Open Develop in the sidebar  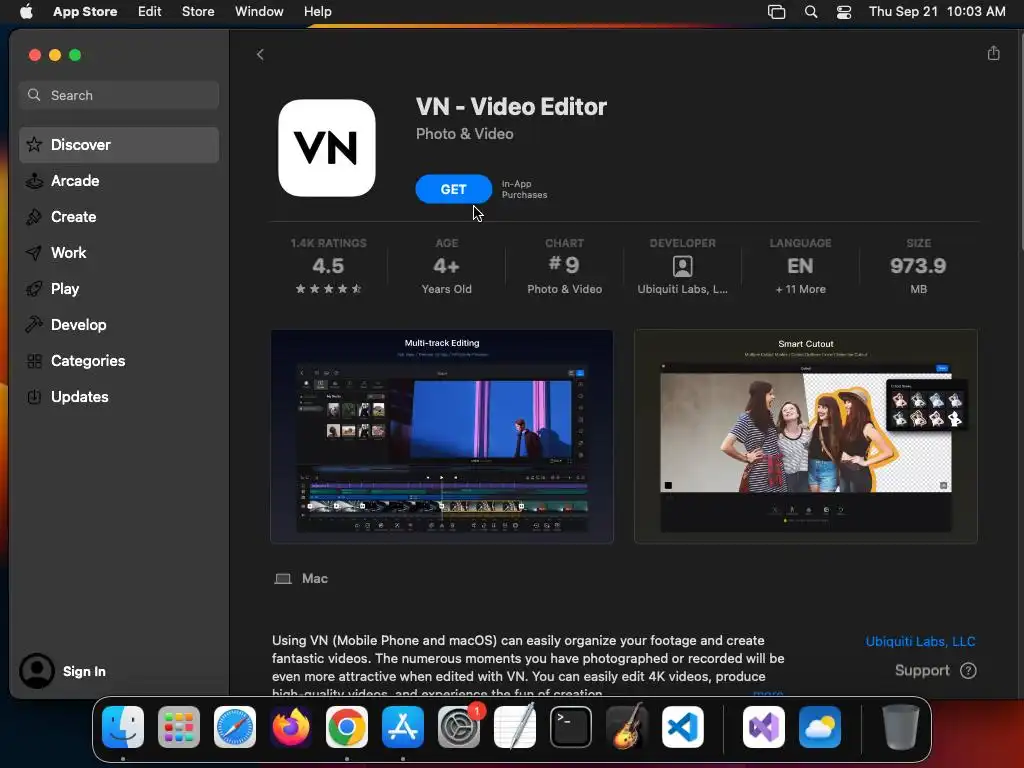click(119, 325)
